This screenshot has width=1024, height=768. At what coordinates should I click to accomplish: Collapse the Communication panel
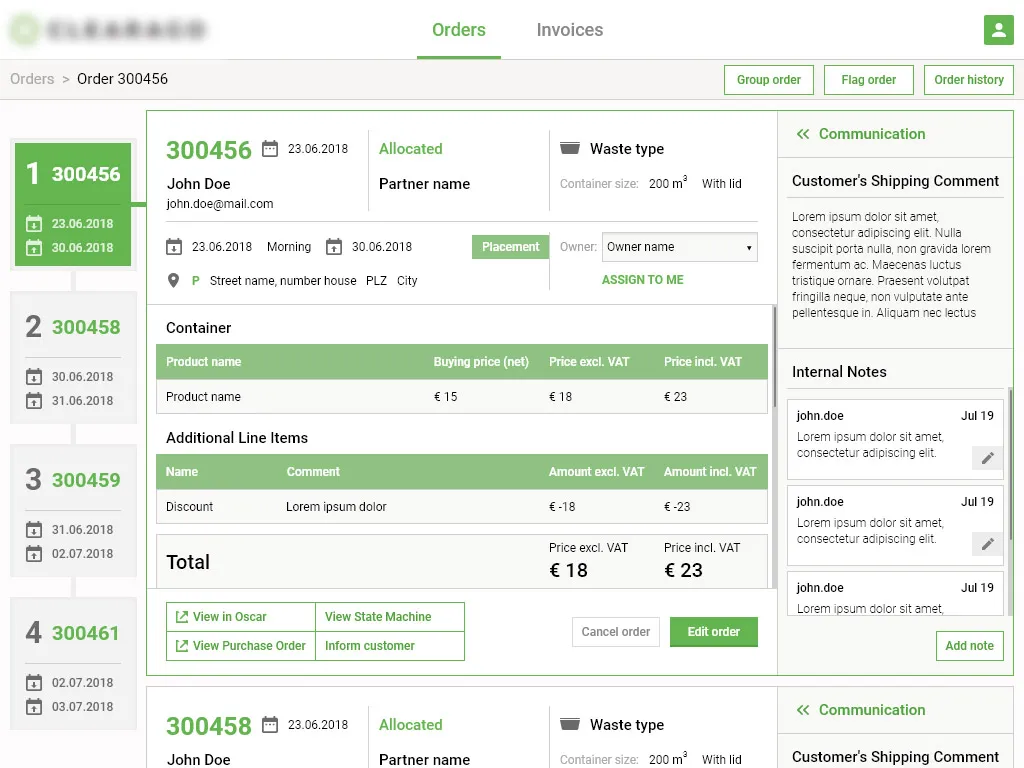[802, 134]
